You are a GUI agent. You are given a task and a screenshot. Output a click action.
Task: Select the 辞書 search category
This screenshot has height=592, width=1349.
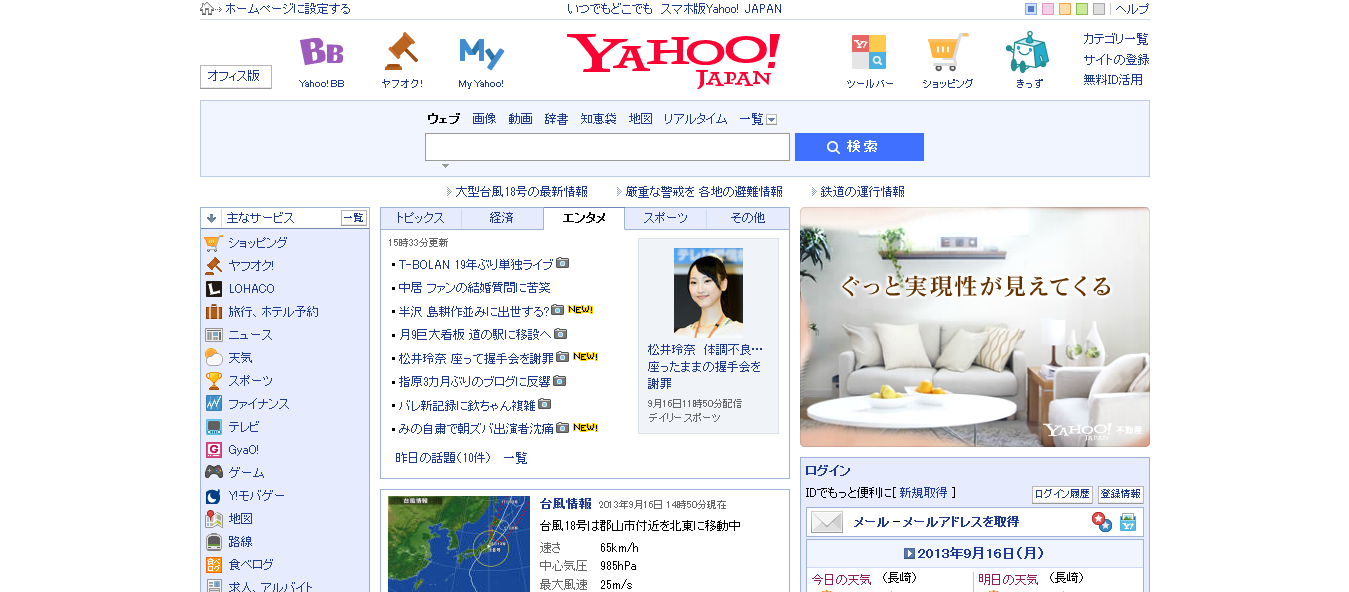[556, 119]
